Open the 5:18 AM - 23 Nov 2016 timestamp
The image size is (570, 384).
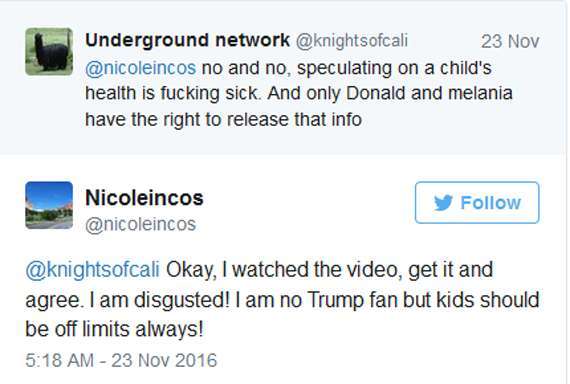tap(121, 360)
